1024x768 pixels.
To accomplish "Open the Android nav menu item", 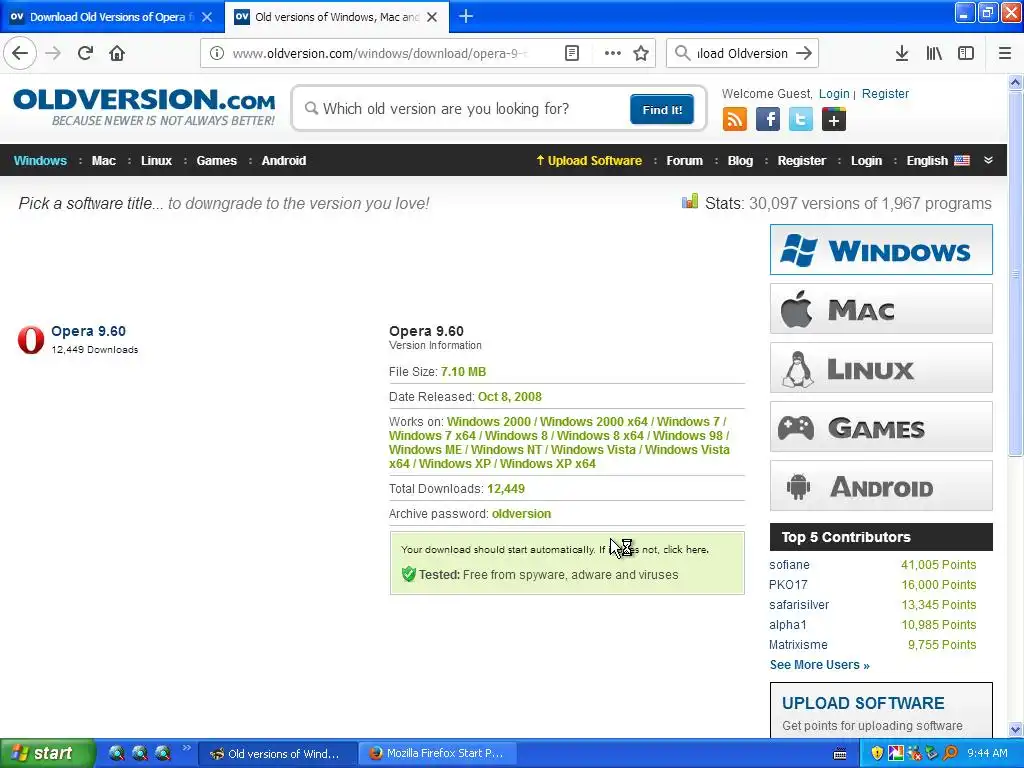I will (x=283, y=161).
